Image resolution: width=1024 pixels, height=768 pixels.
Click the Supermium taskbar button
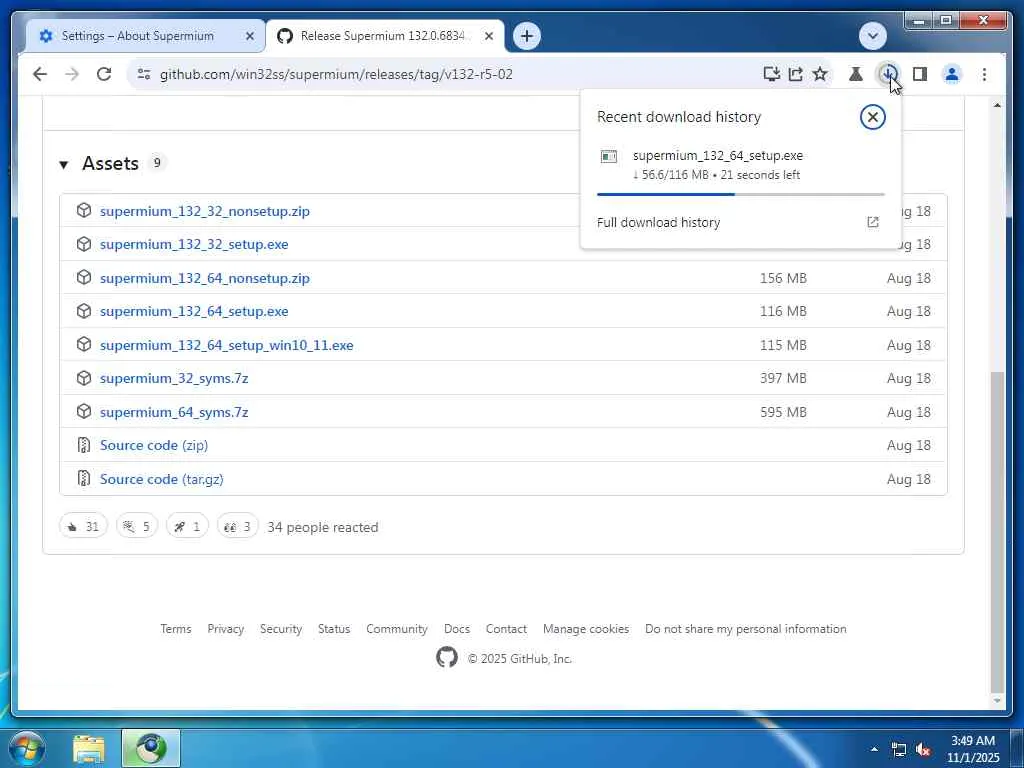point(151,748)
